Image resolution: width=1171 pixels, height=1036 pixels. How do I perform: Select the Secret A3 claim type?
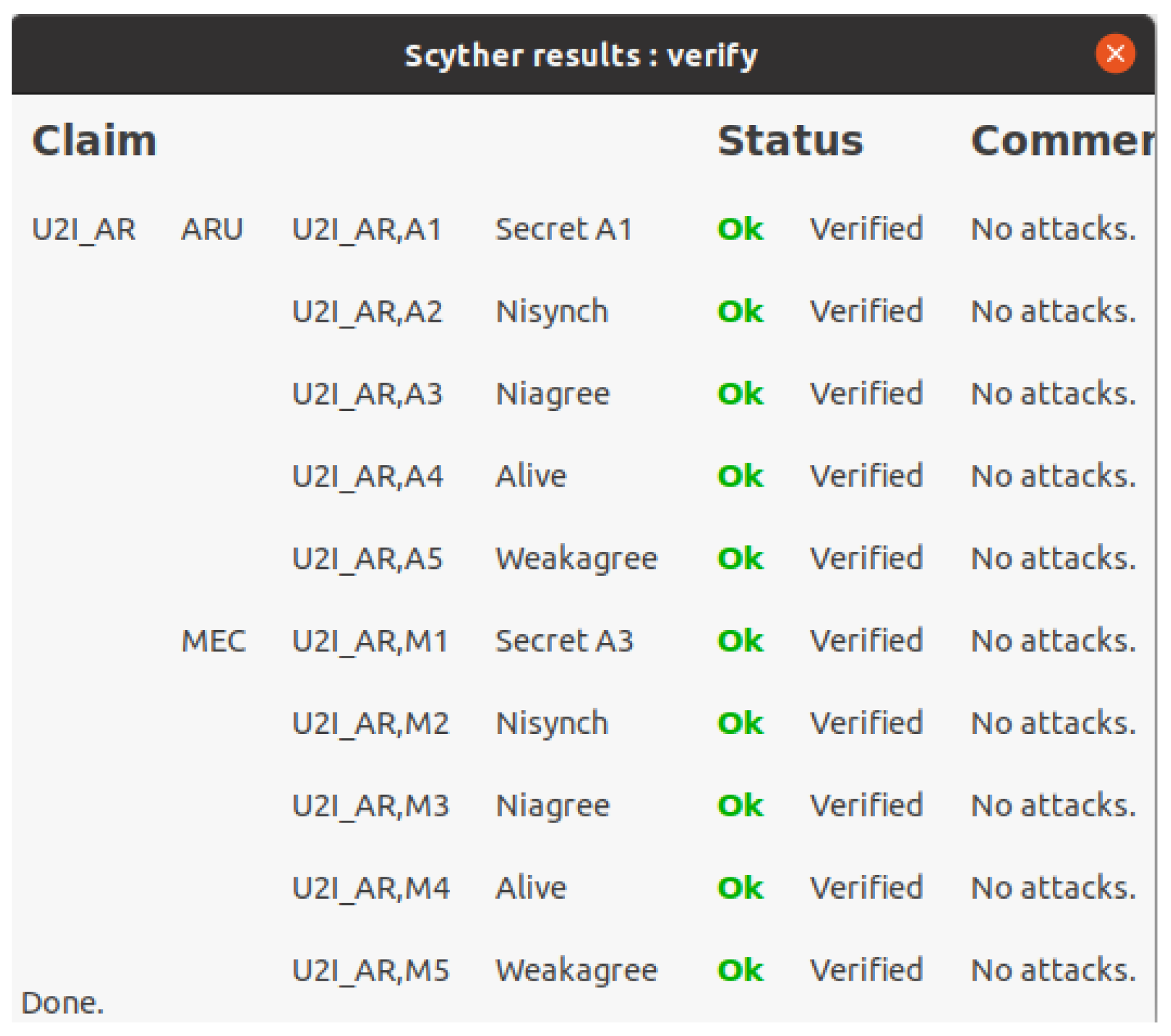[564, 641]
